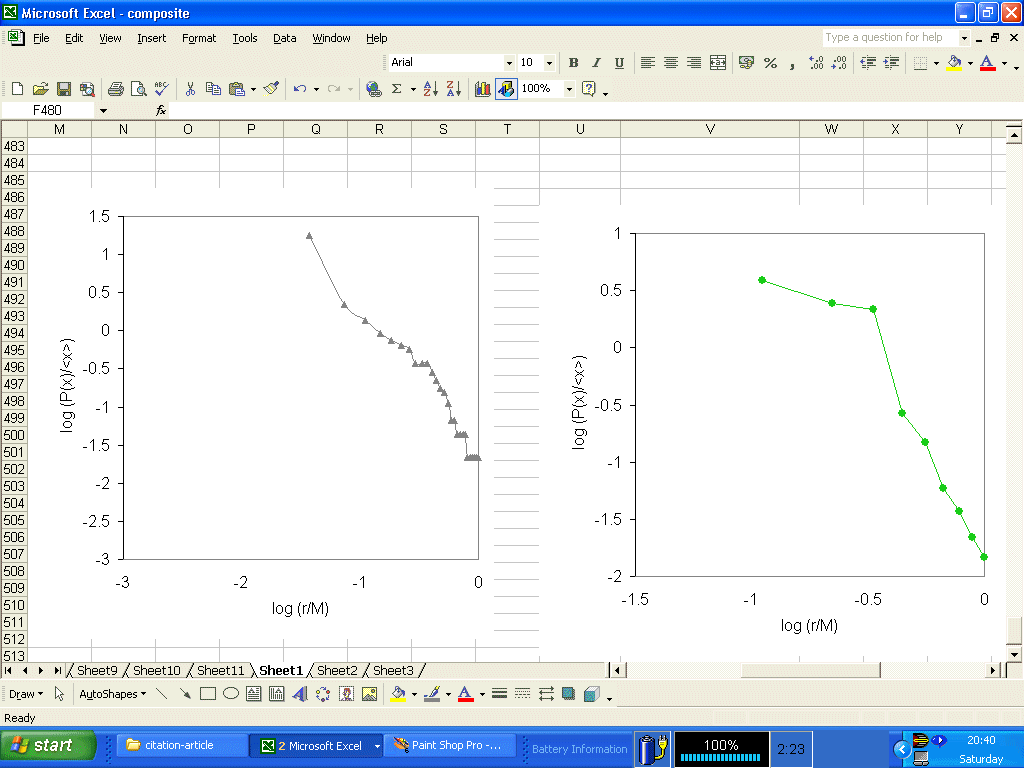The height and width of the screenshot is (768, 1024).
Task: Run the ABC spelling check
Action: (161, 89)
